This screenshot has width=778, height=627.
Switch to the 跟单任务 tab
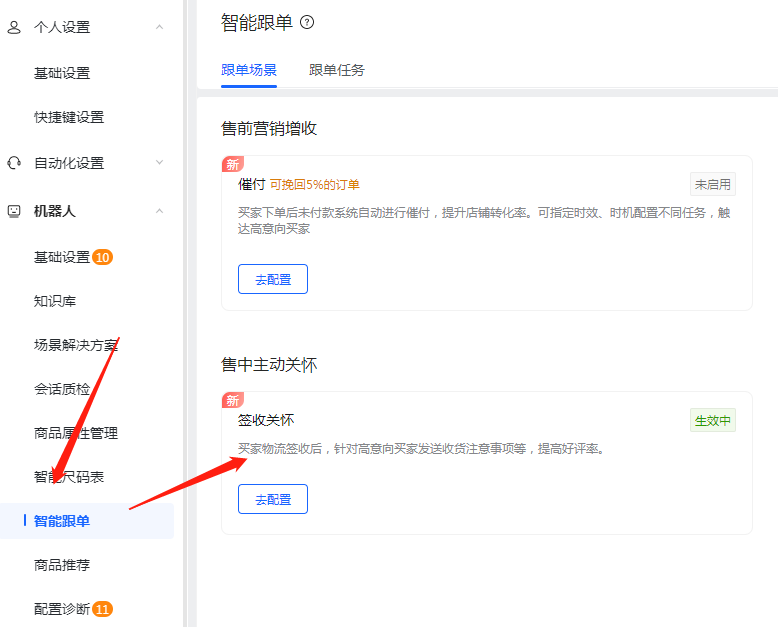coord(337,70)
